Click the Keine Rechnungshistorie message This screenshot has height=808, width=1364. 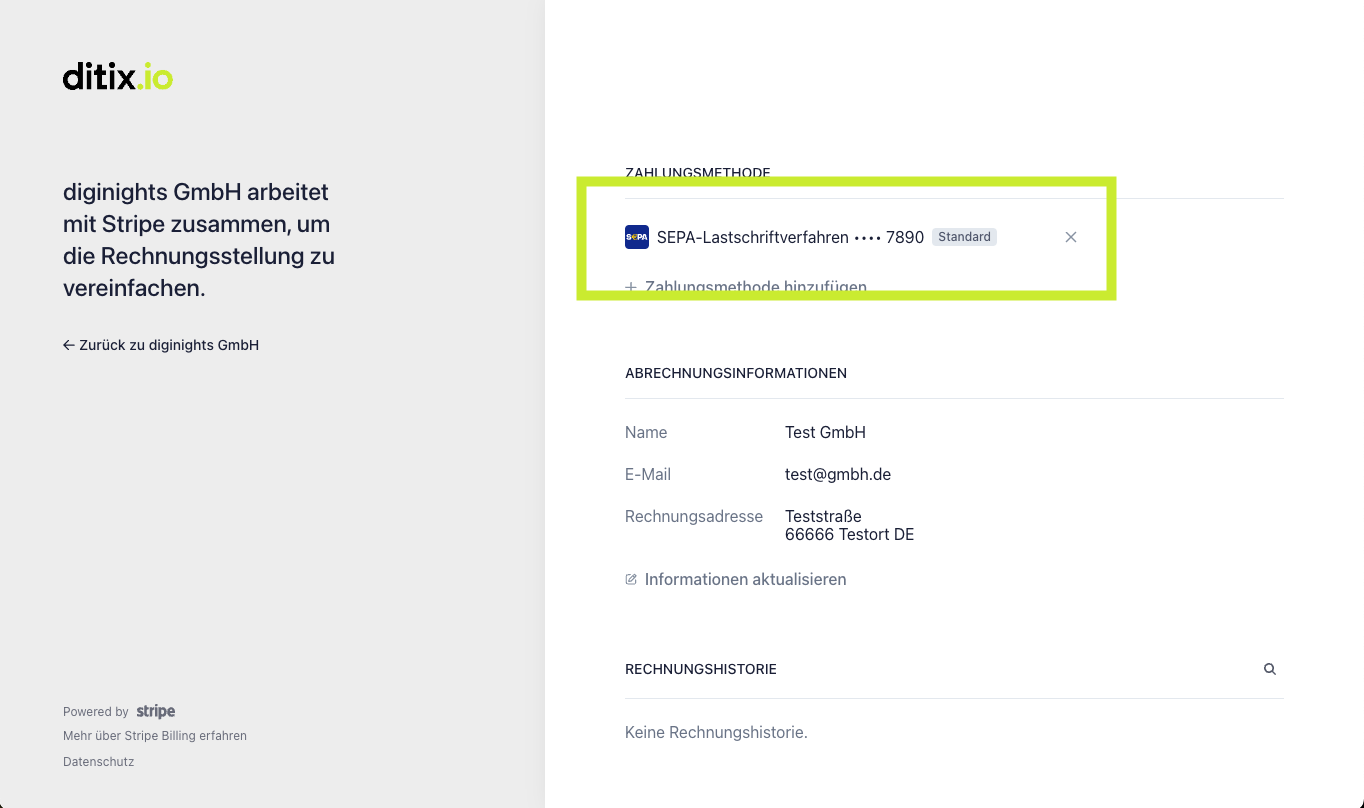coord(716,732)
